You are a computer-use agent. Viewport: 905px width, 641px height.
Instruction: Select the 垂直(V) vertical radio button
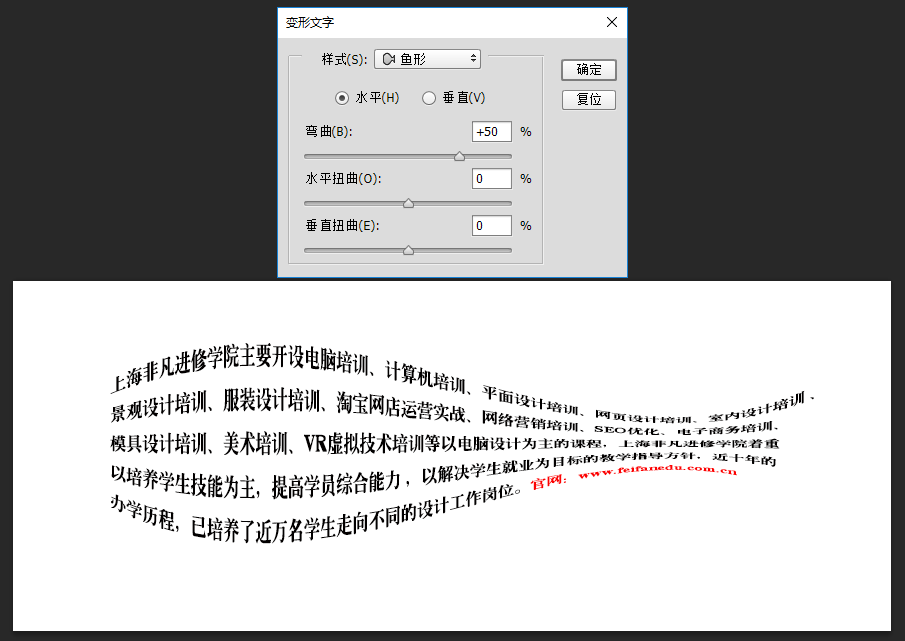(x=428, y=98)
